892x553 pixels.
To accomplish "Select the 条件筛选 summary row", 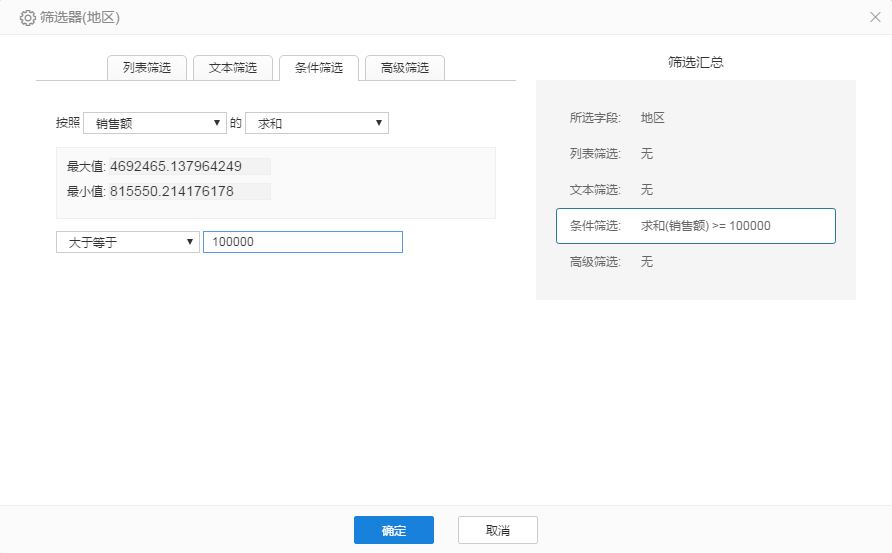I will pyautogui.click(x=695, y=226).
